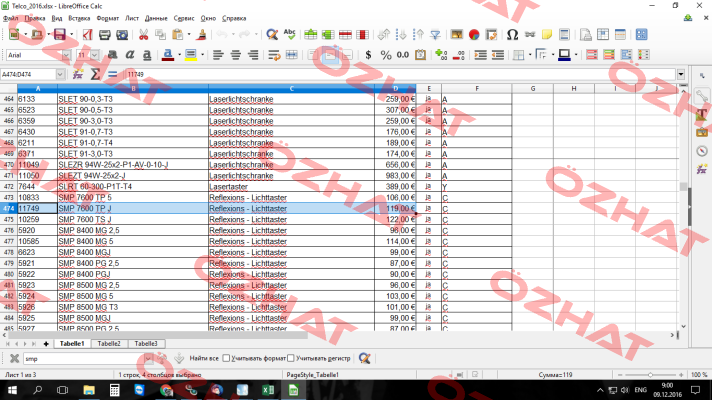Open the font color dropdown arrow
The width and height of the screenshot is (712, 400).
pyautogui.click(x=179, y=55)
